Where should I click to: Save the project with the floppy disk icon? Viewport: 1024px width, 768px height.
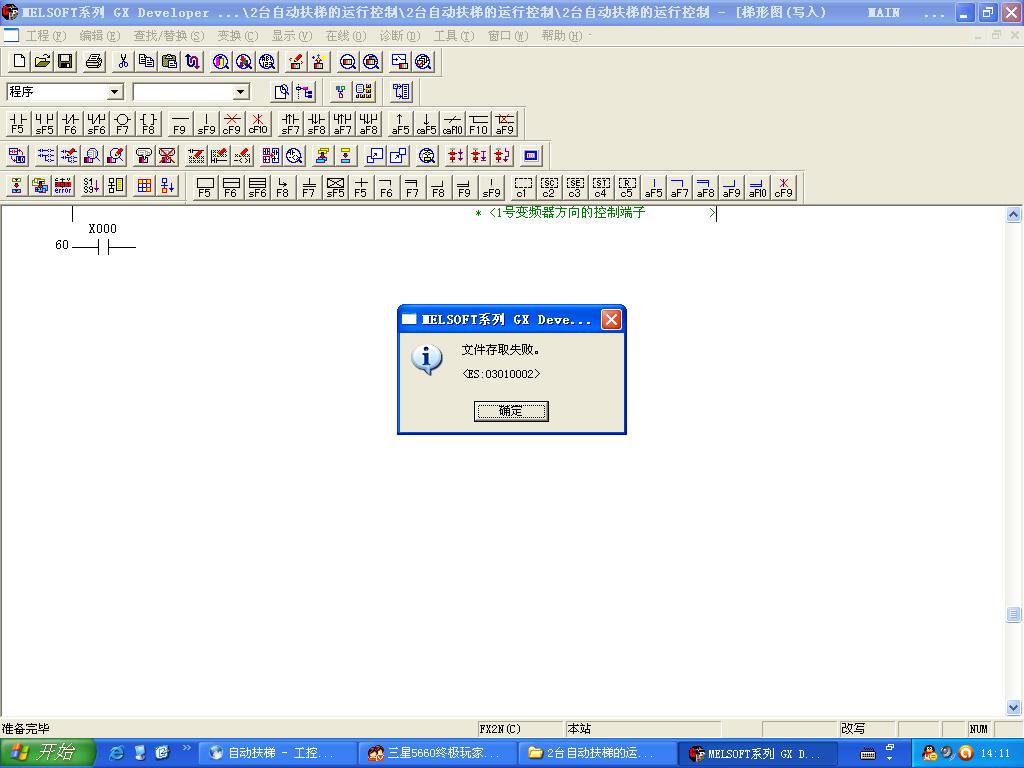point(65,62)
